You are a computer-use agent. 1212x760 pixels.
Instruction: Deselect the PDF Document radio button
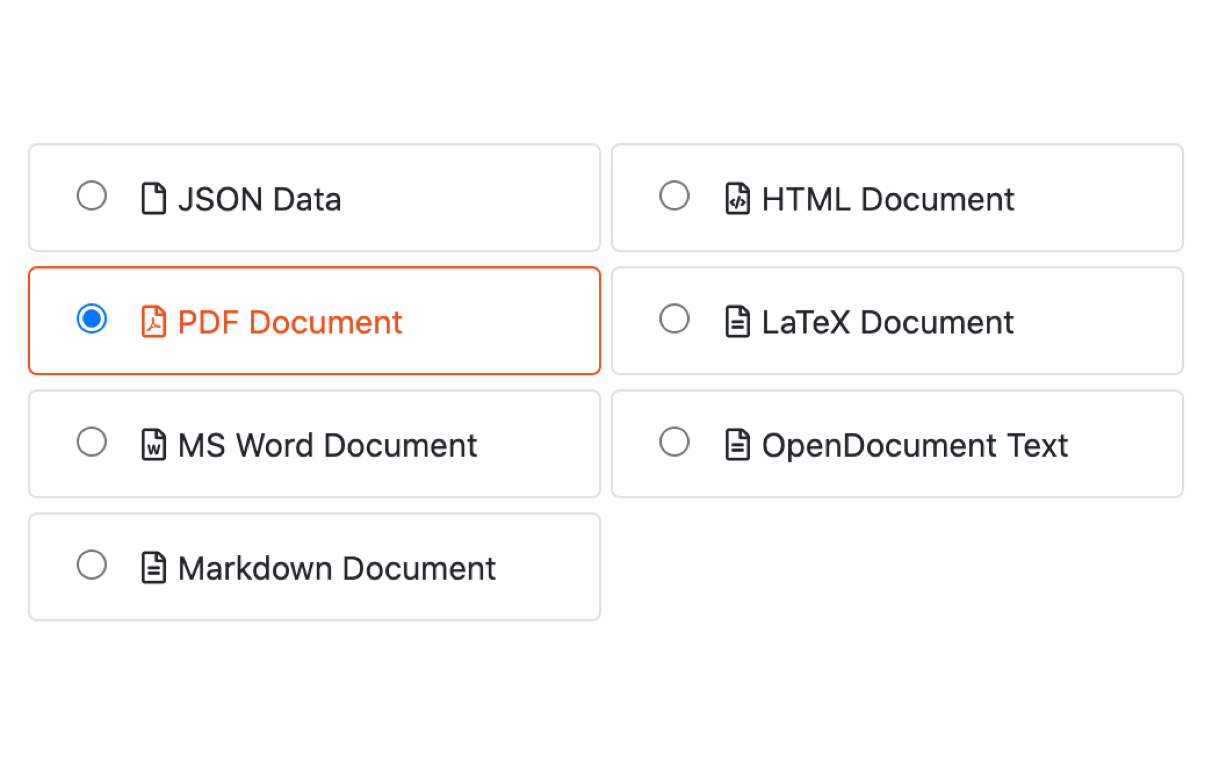(92, 319)
